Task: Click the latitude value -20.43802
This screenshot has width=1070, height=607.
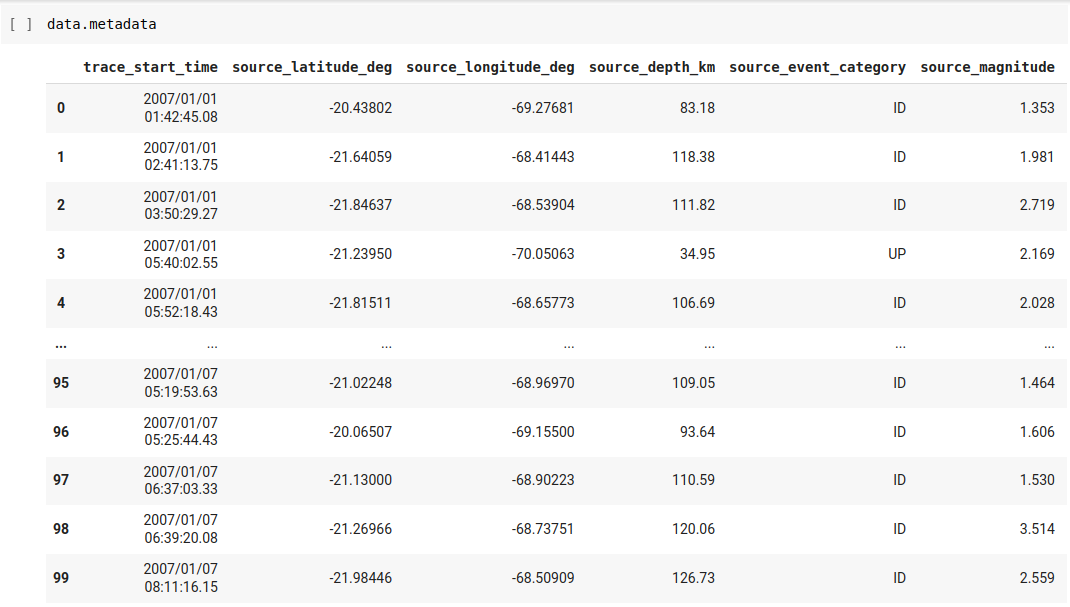Action: 360,108
